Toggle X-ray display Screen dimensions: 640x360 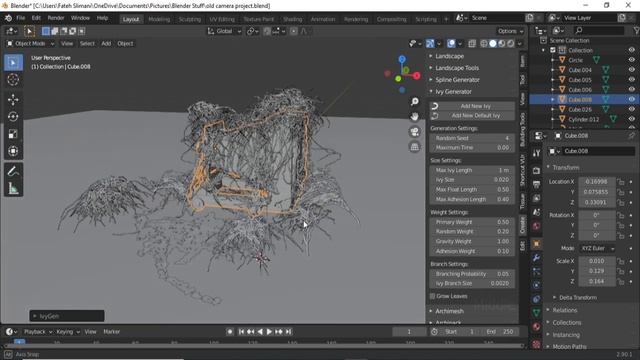click(x=472, y=43)
